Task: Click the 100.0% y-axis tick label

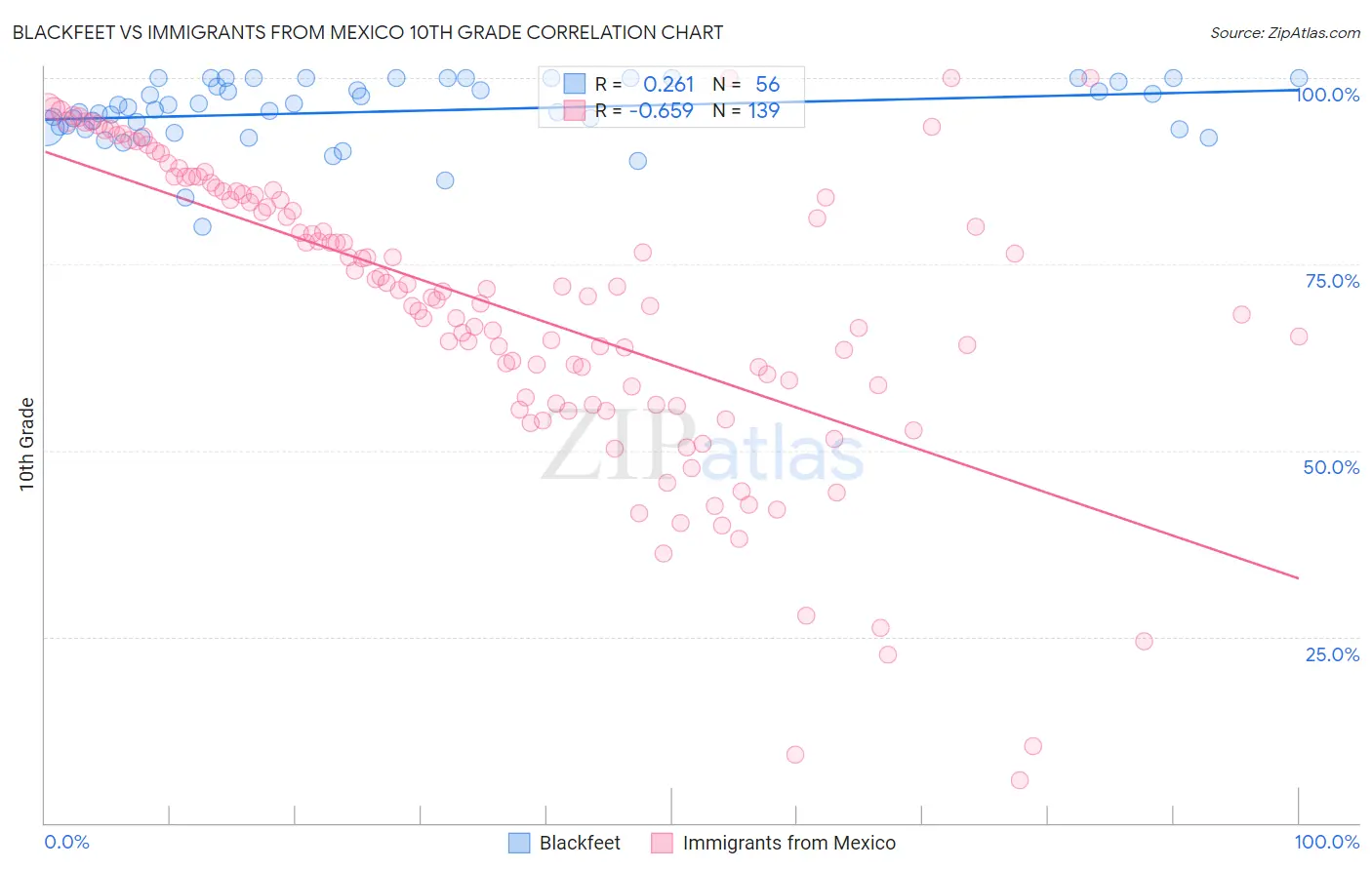Action: coord(1328,95)
